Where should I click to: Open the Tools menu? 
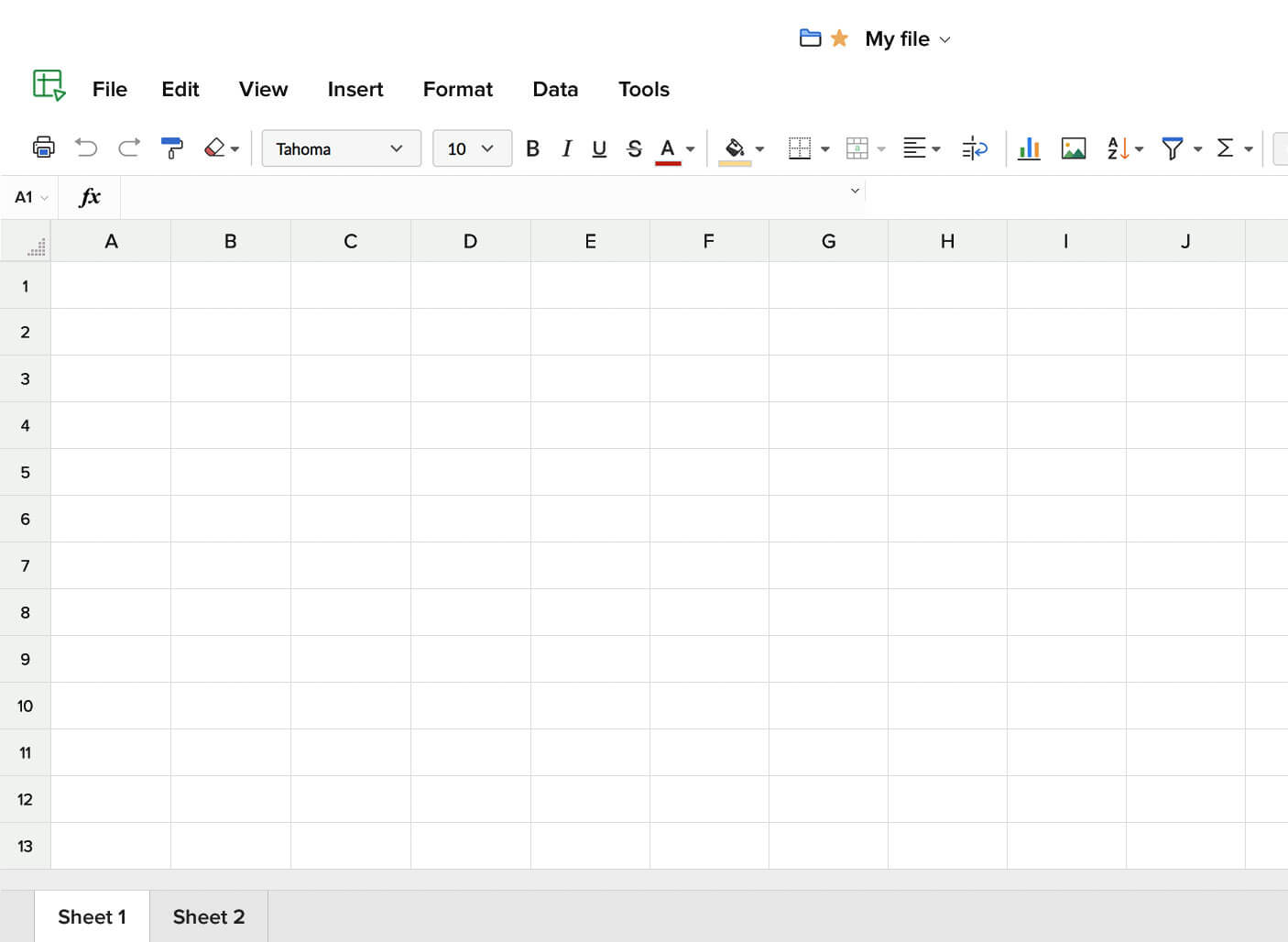pyautogui.click(x=644, y=89)
